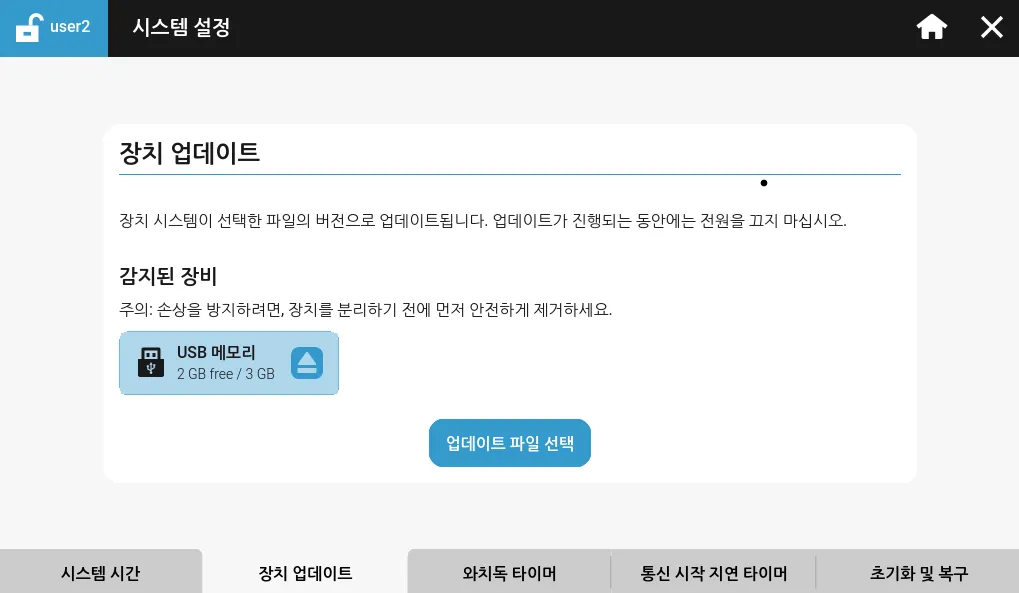Click the 시스템 설정 title text
Viewport: 1019px width, 593px height.
181,27
